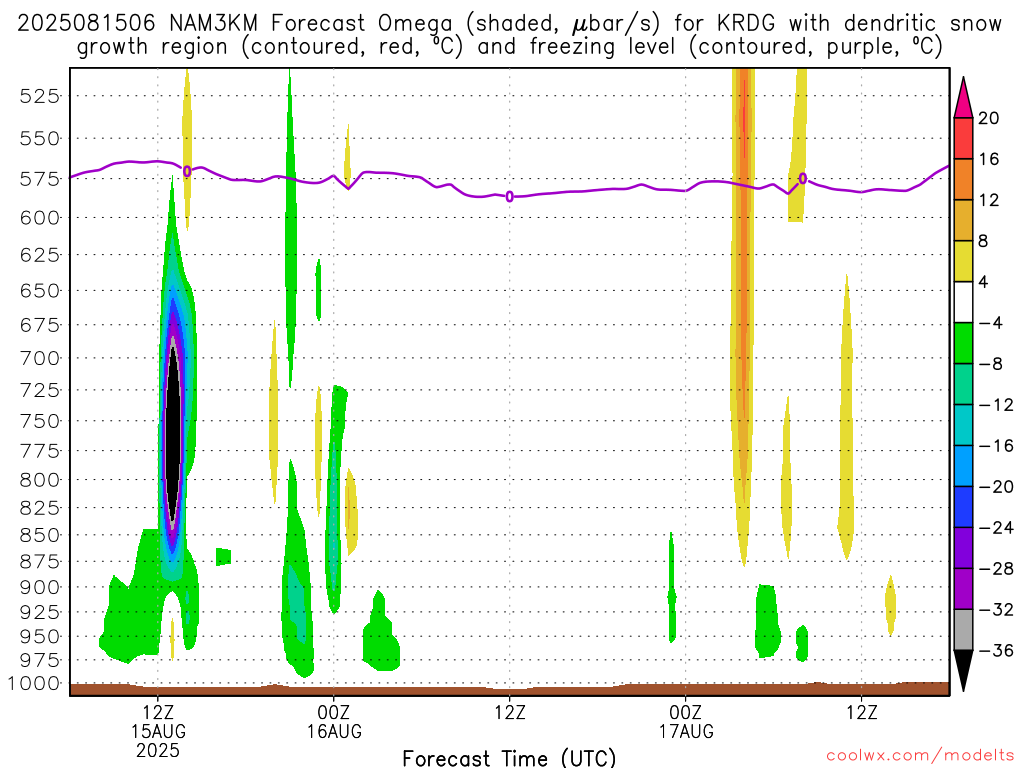Click the freezing level 0 marker at center 12Z
The width and height of the screenshot is (1024, 768).
pyautogui.click(x=510, y=197)
